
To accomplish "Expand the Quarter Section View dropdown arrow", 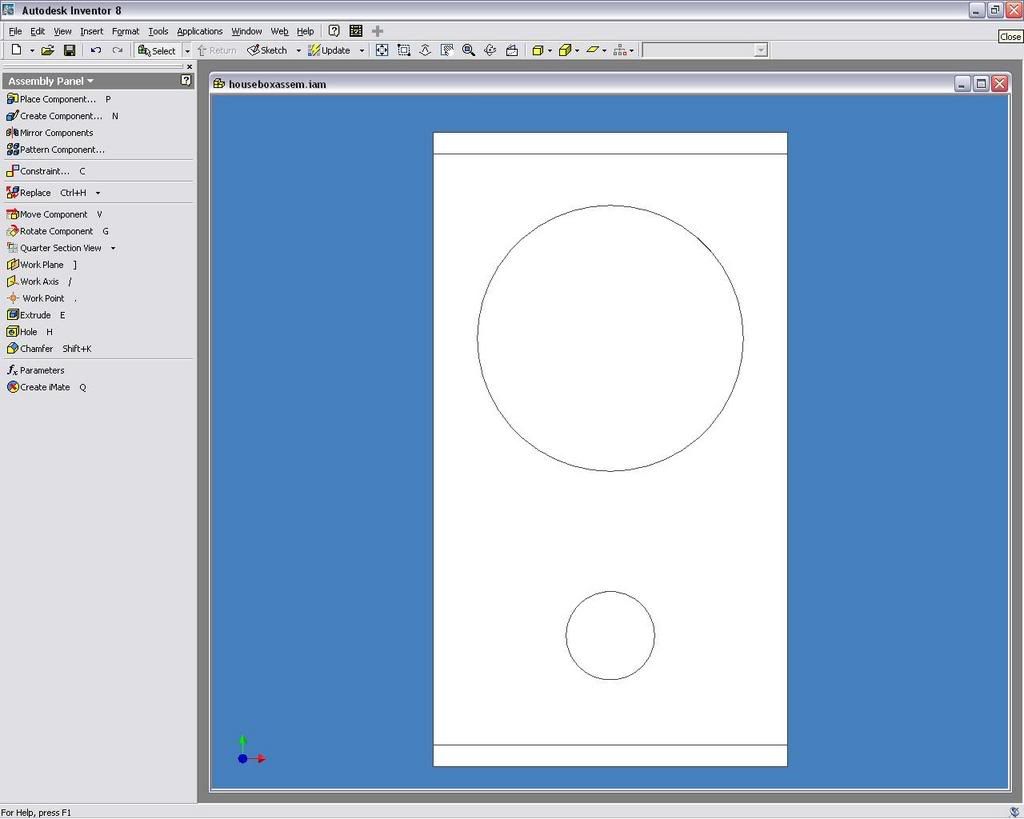I will pos(113,248).
